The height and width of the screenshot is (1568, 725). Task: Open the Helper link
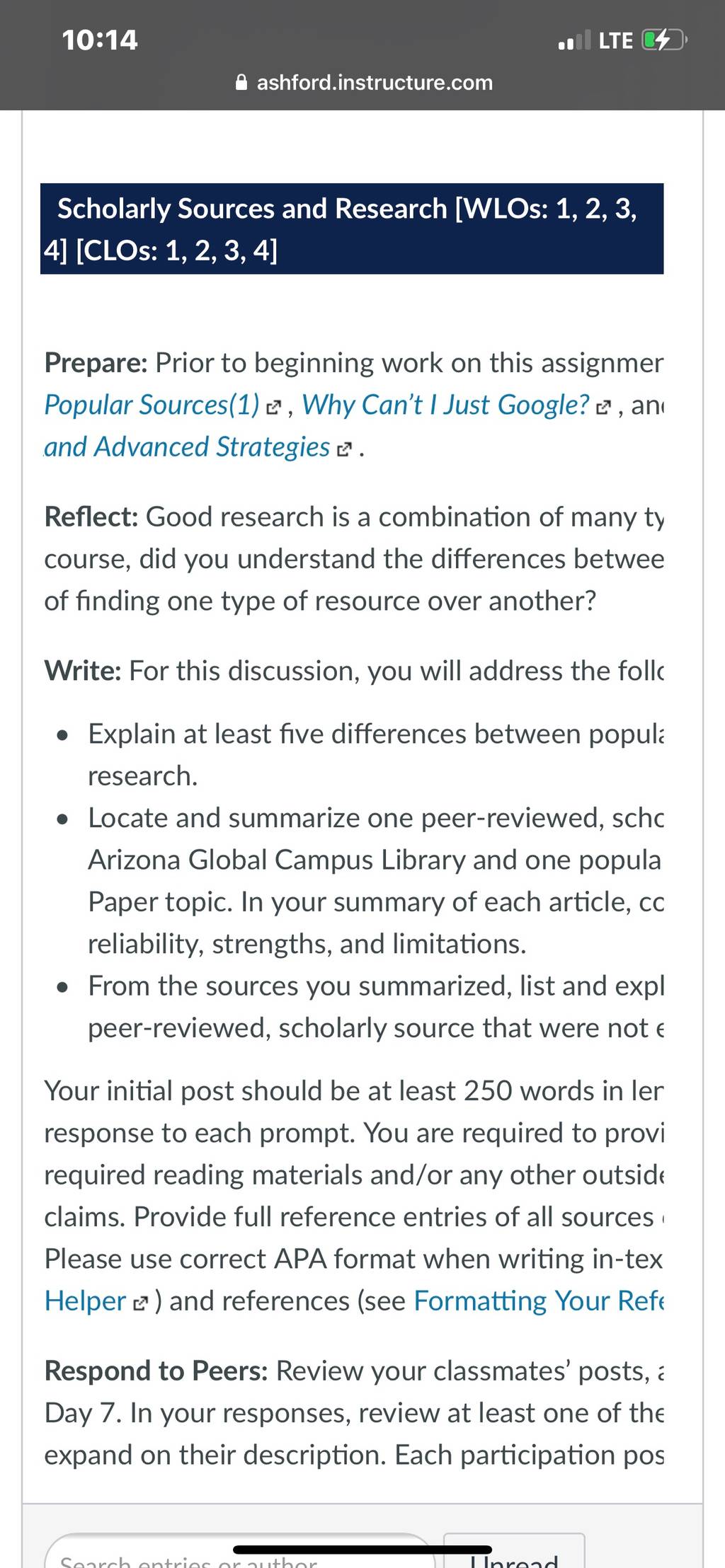[x=85, y=1301]
